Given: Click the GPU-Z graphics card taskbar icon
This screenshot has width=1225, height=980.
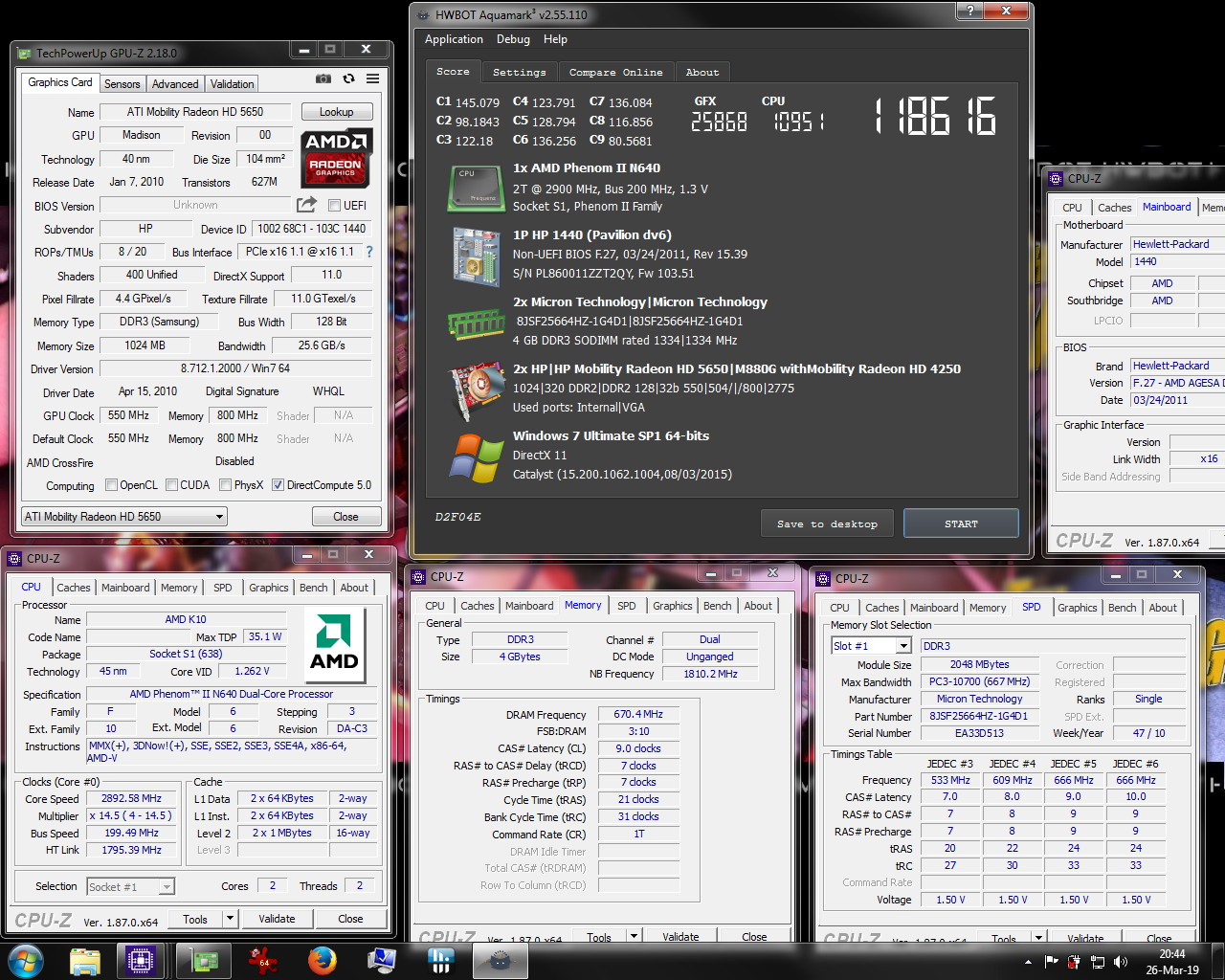Looking at the screenshot, I should (205, 960).
